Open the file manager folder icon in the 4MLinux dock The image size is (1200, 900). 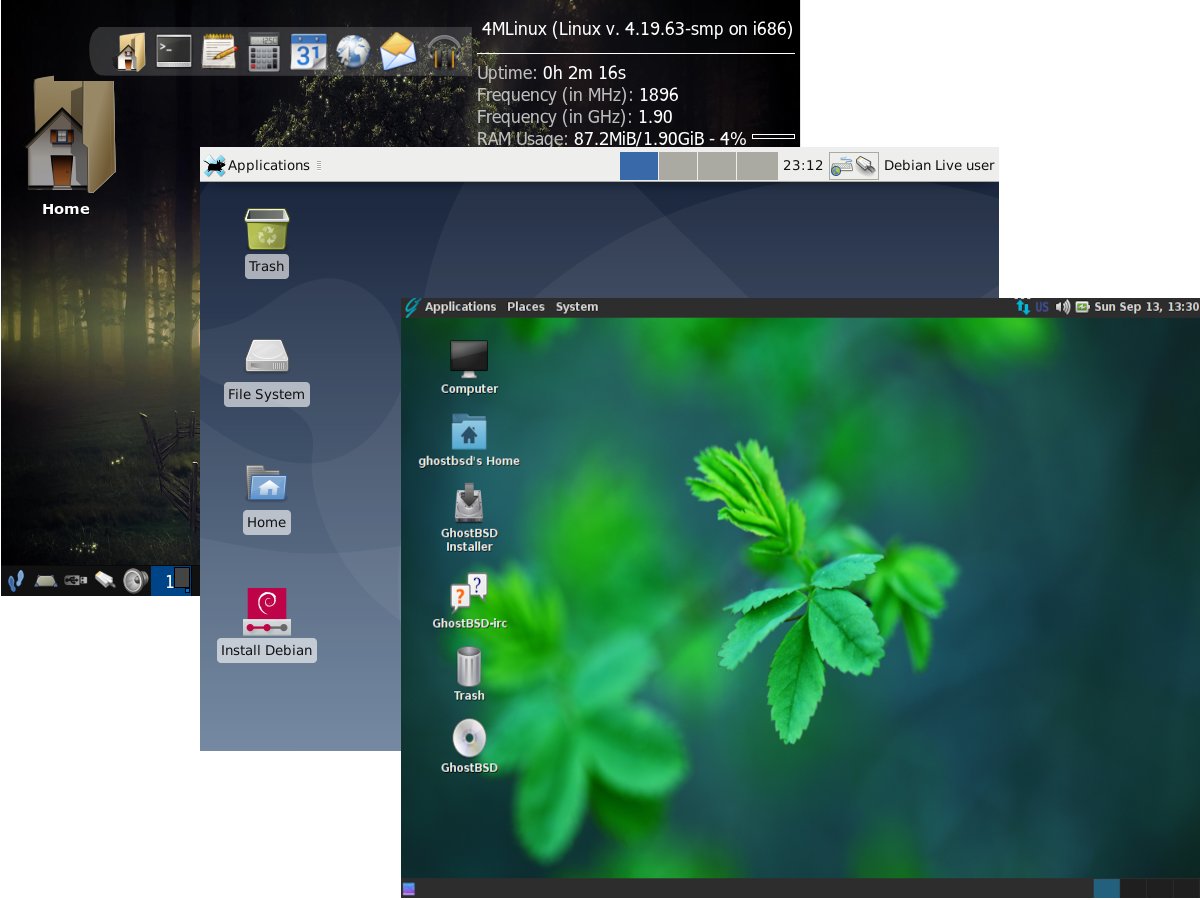(131, 51)
